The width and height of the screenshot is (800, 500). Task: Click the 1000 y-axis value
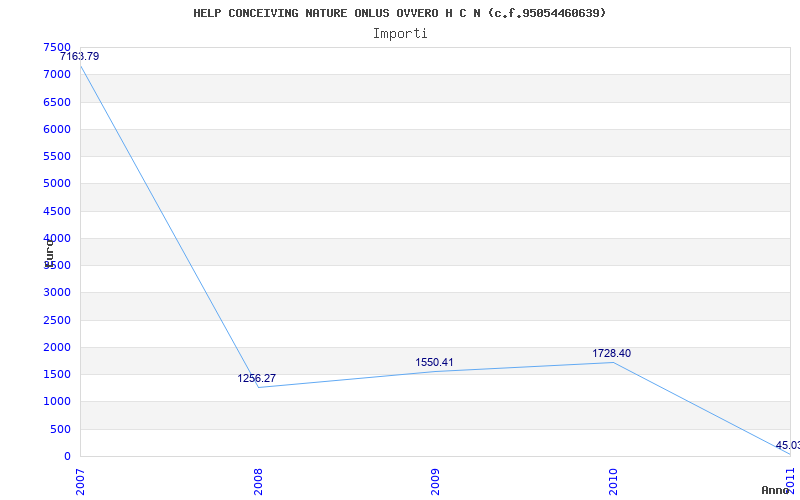(57, 402)
